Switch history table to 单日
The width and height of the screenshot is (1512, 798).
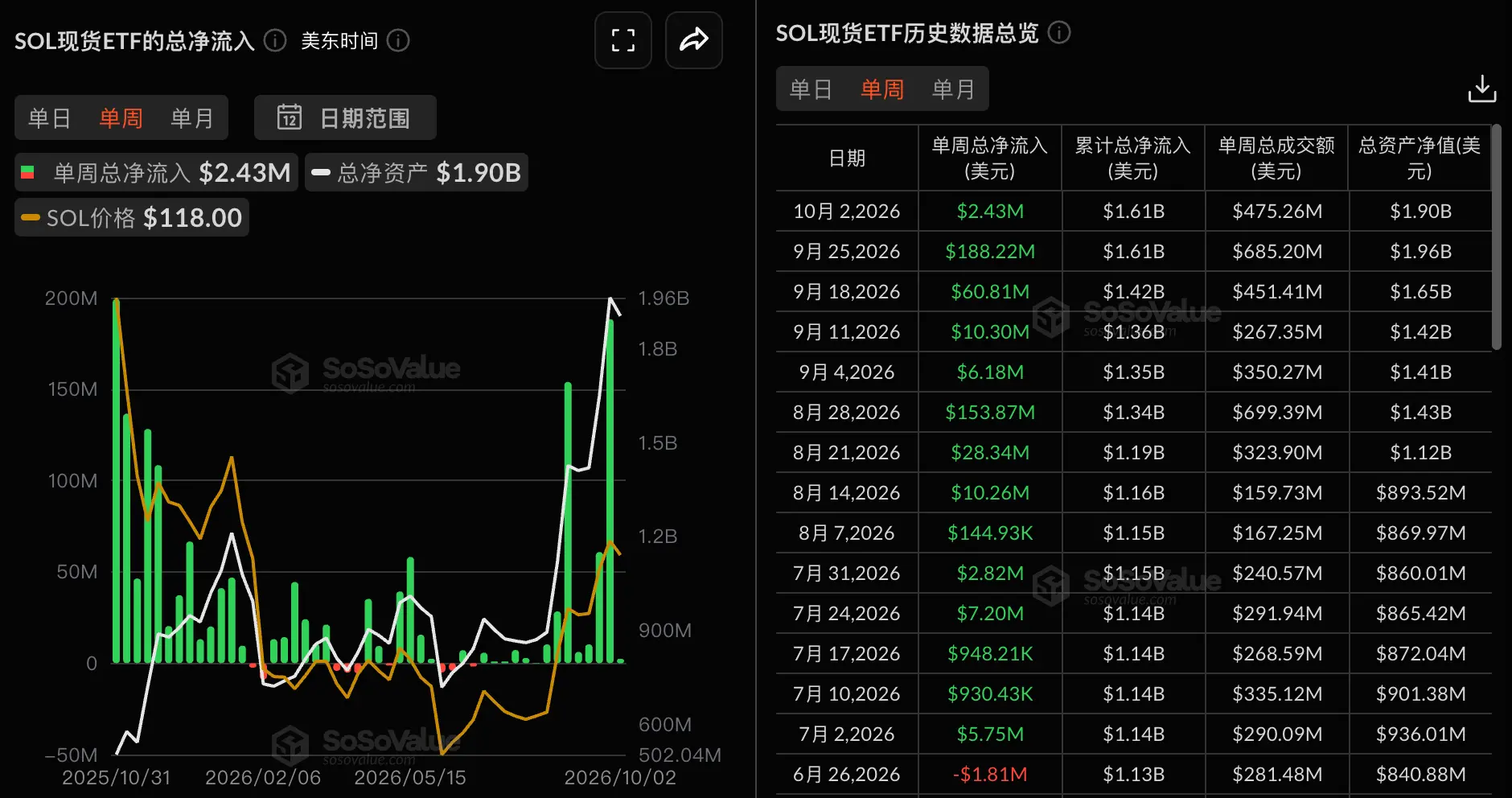coord(811,88)
